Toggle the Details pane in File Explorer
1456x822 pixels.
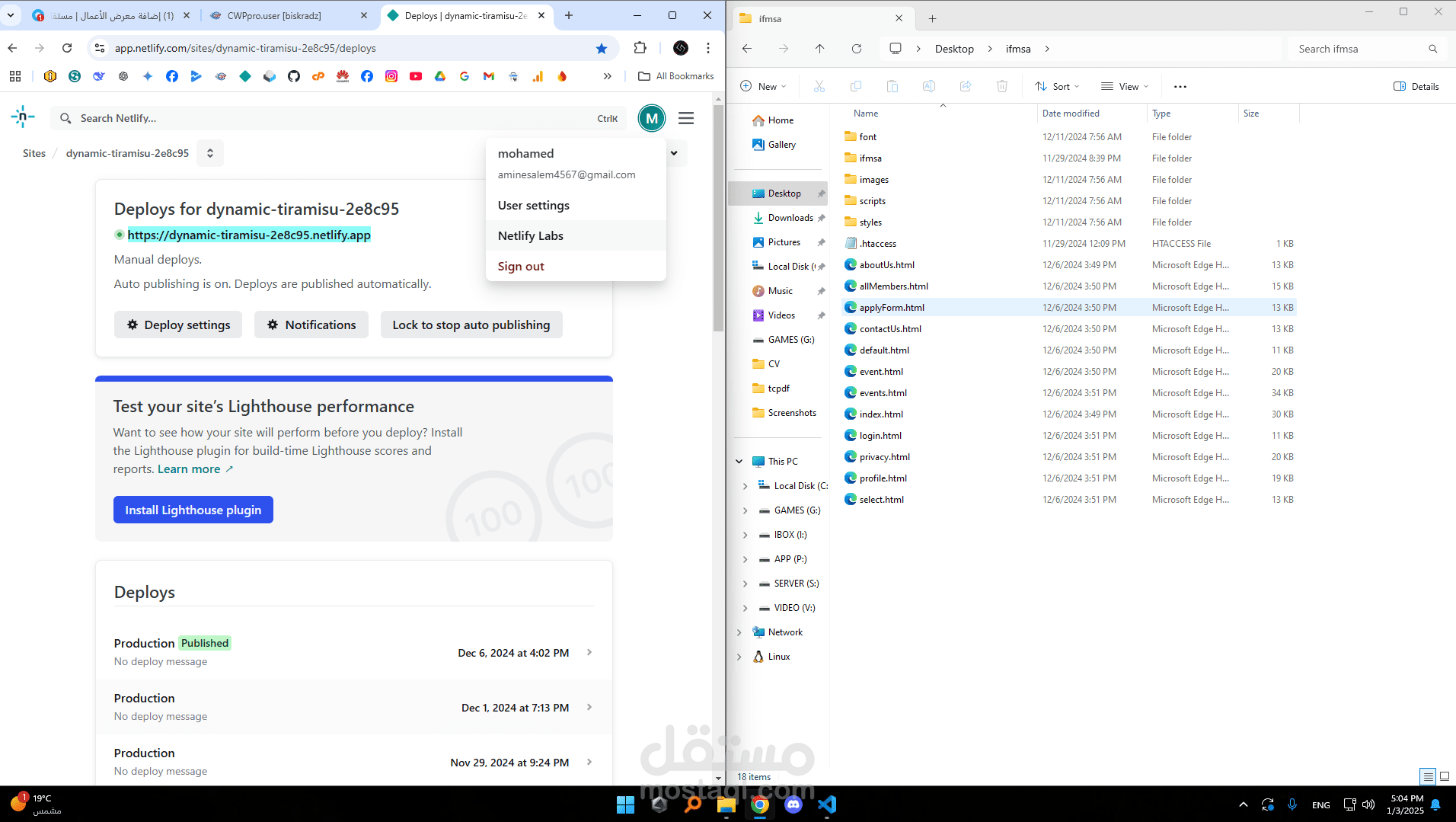click(1416, 87)
